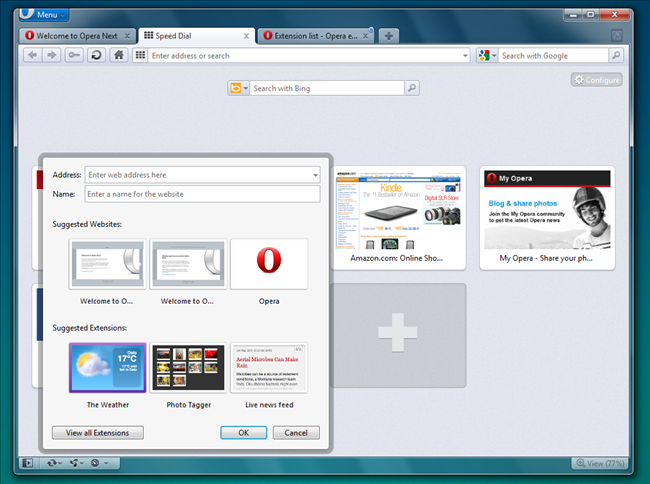Close the Welcome to Opera Next tab

pos(127,36)
